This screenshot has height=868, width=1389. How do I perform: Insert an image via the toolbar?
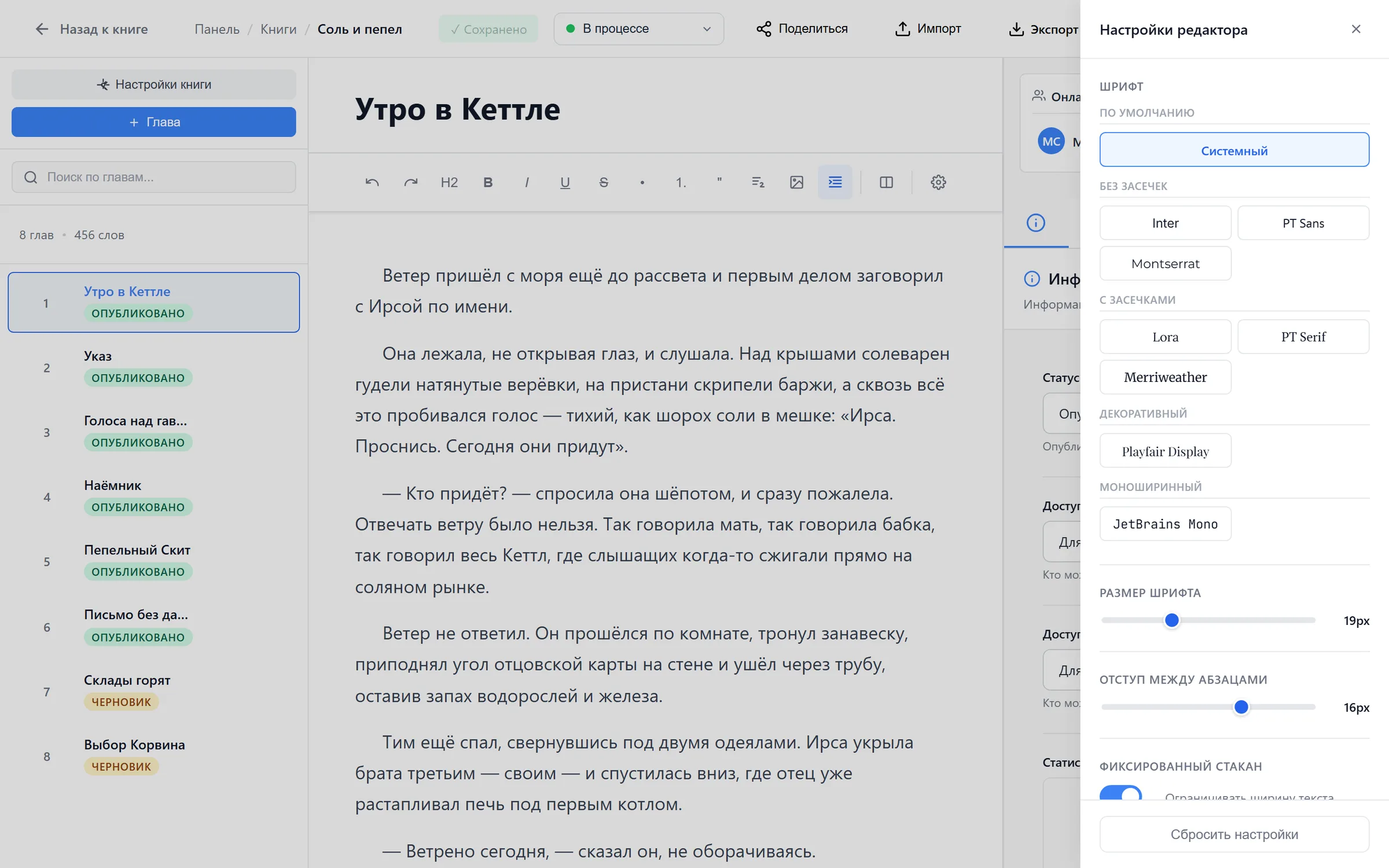pos(796,182)
